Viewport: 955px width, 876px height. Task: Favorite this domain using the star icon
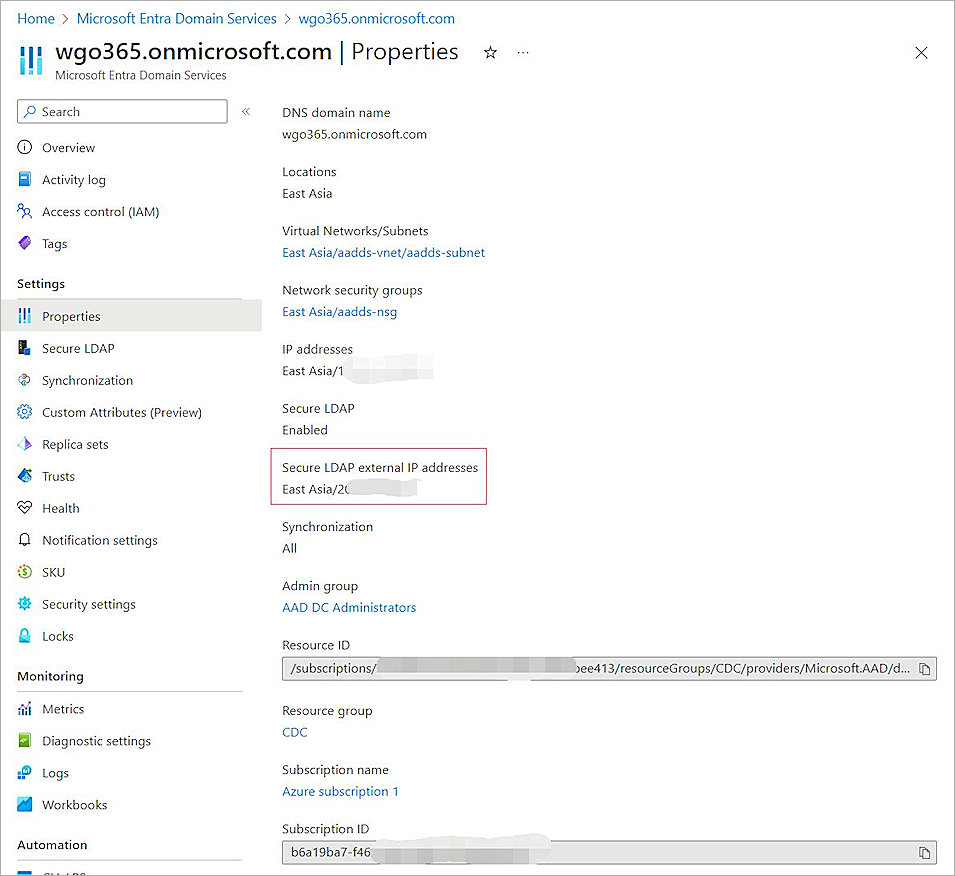click(x=490, y=52)
